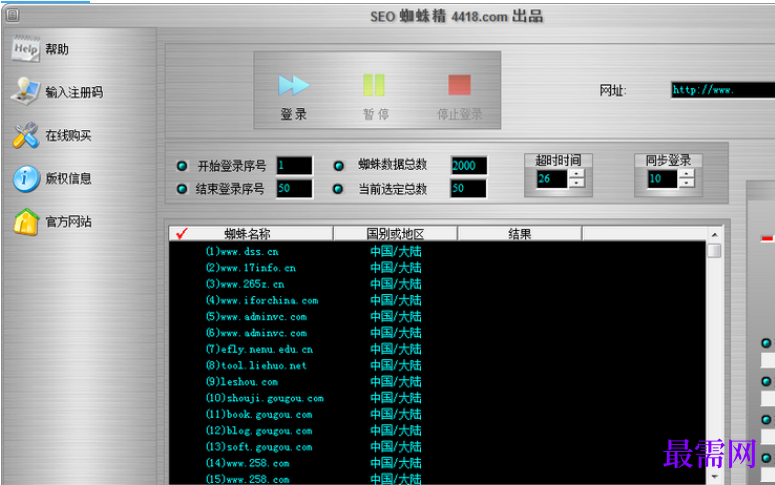Click the list scrollbar up arrow
This screenshot has height=485, width=775.
pyautogui.click(x=714, y=234)
